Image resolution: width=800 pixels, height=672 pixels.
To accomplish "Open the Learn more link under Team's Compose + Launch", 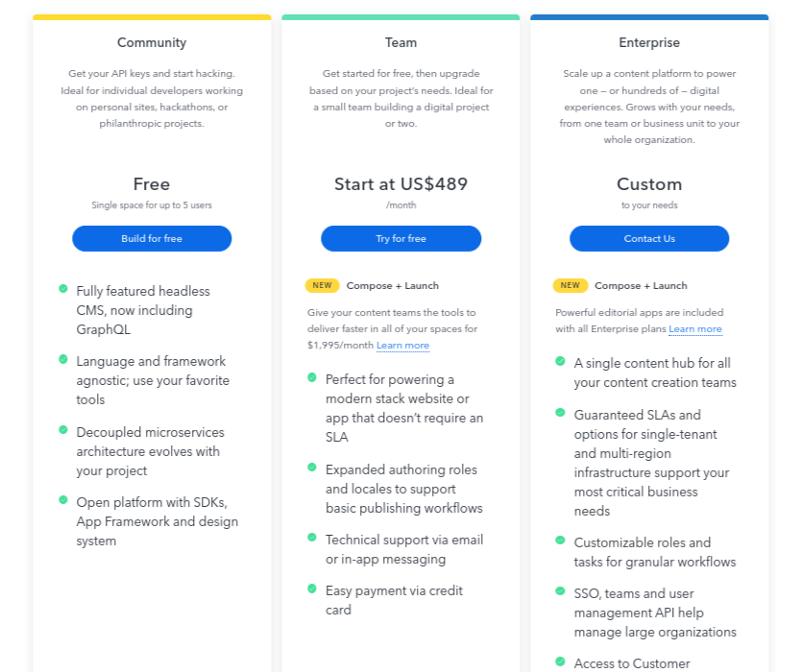I will [403, 345].
